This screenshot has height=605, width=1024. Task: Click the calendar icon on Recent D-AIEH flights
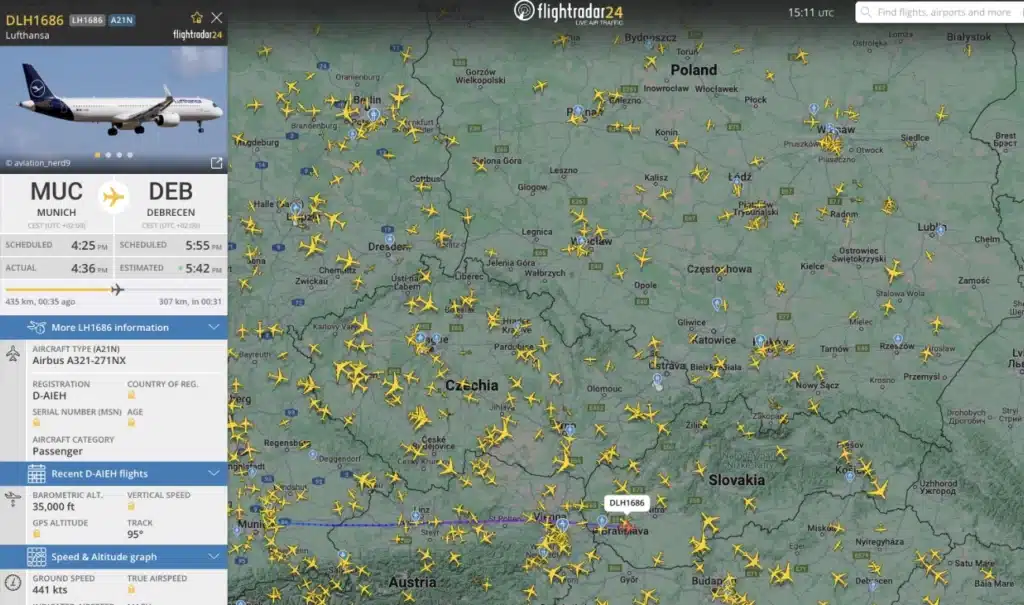click(36, 473)
